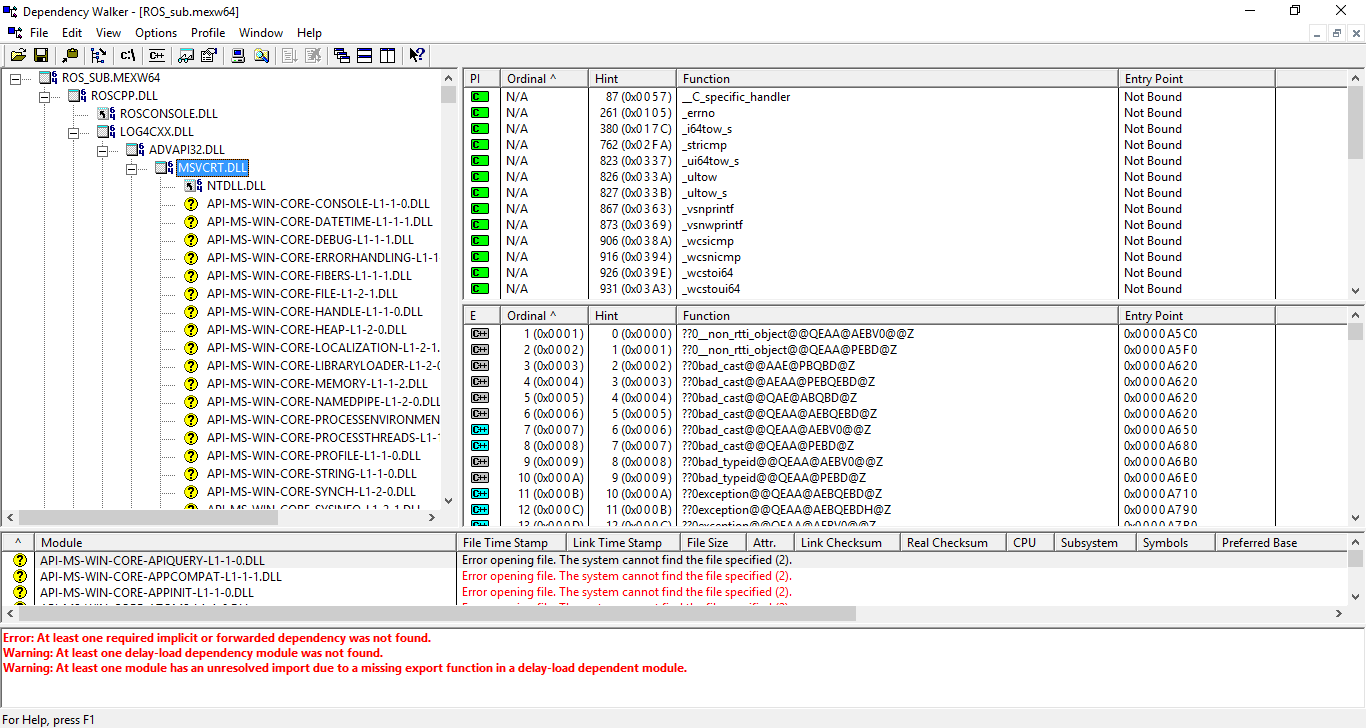Select the _vsnprintf import function

pyautogui.click(x=707, y=209)
